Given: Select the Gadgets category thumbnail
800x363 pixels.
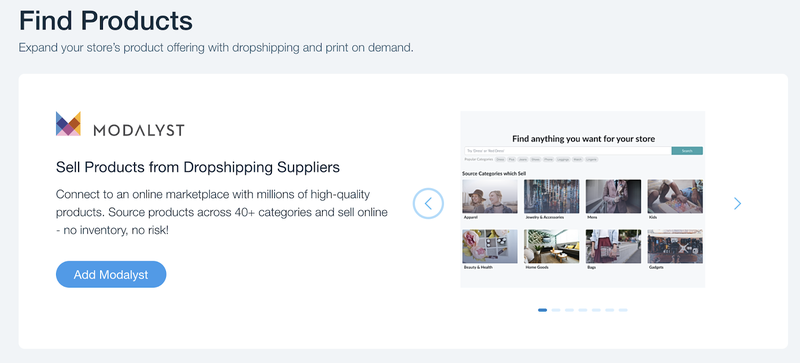Looking at the screenshot, I should [x=675, y=246].
